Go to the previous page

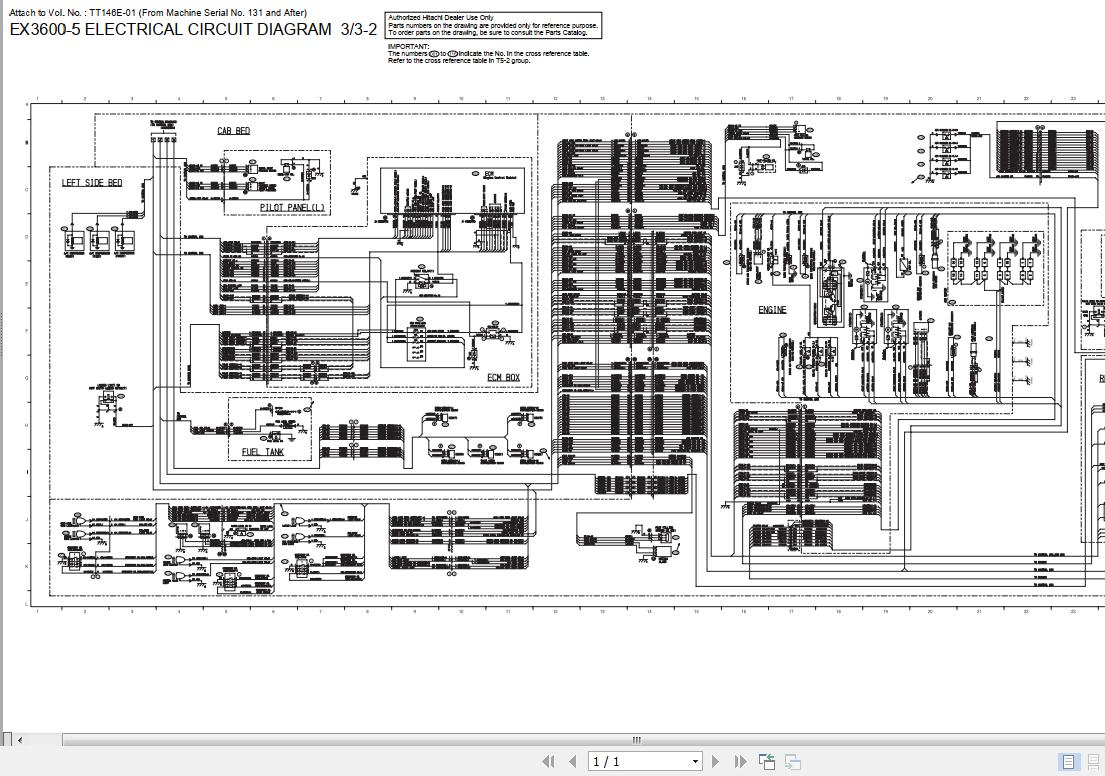[x=573, y=761]
